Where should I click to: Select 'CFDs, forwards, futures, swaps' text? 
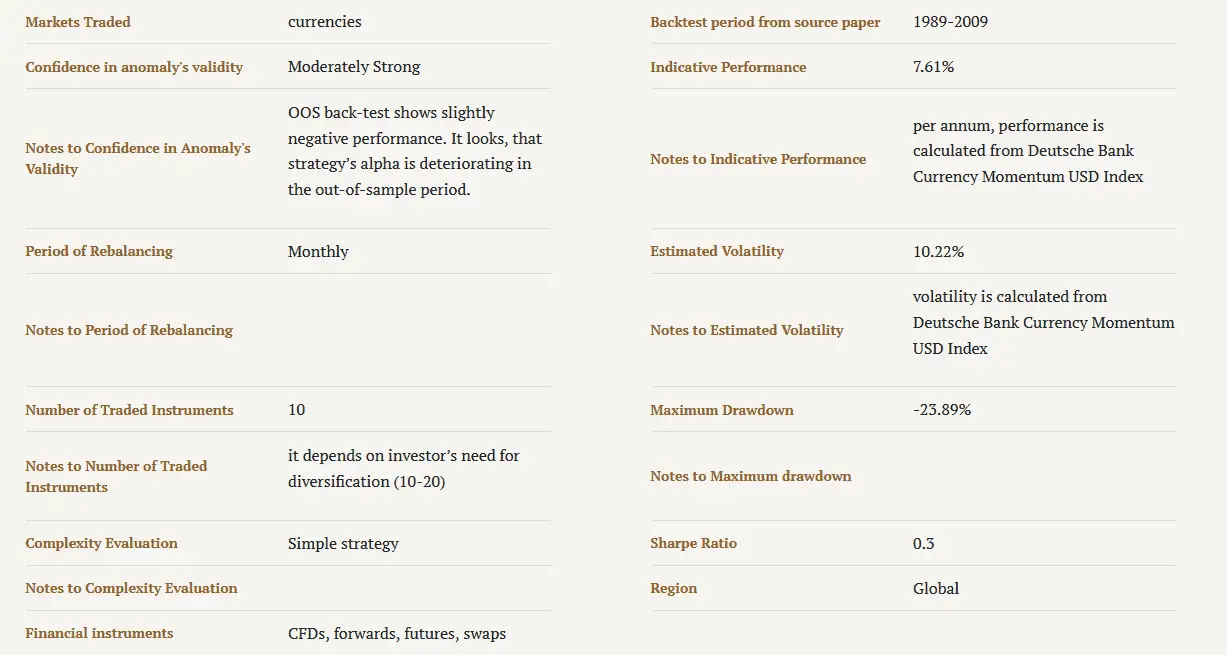pyautogui.click(x=397, y=633)
